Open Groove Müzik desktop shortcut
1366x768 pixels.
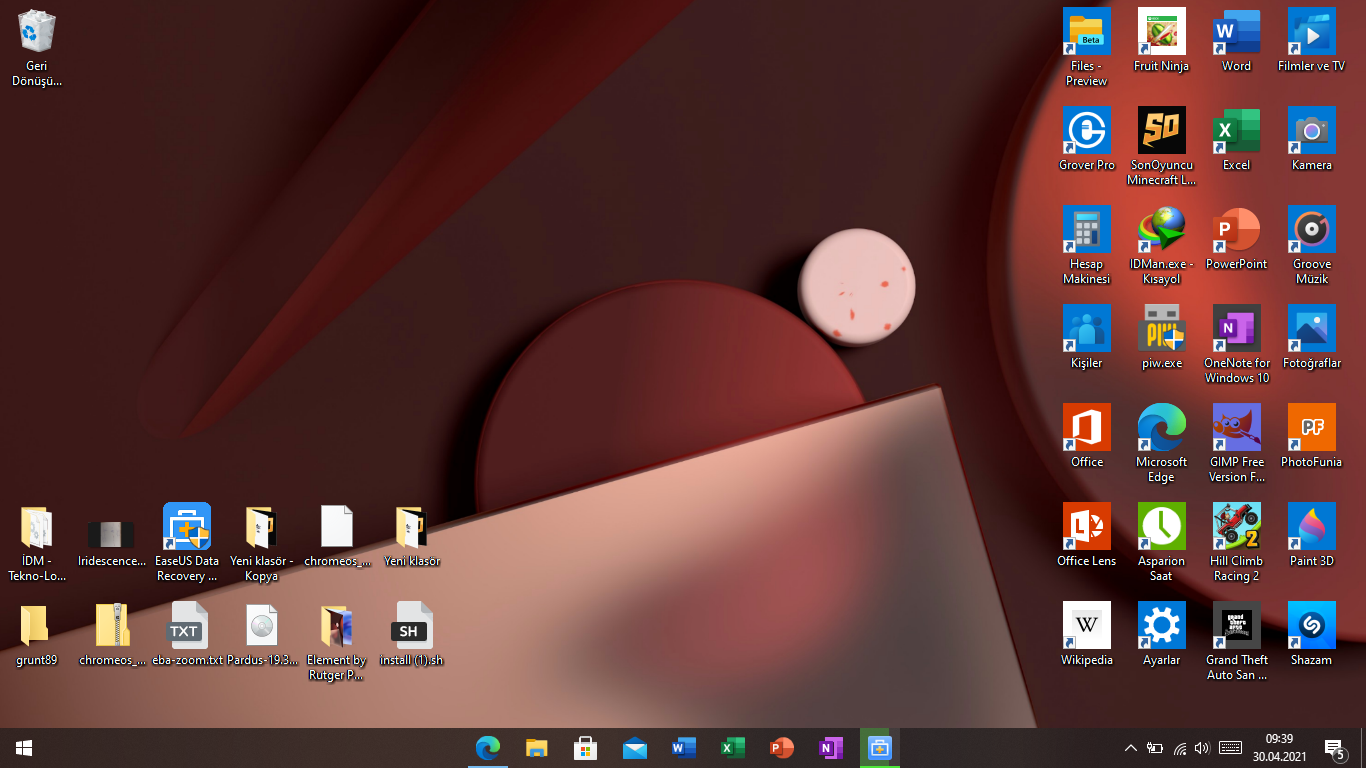(1311, 245)
